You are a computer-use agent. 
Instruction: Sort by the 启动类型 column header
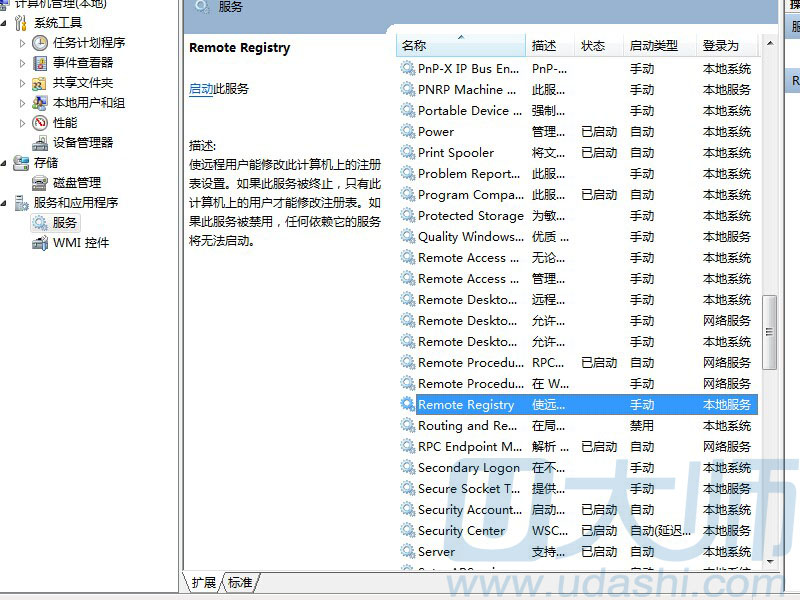pyautogui.click(x=653, y=46)
